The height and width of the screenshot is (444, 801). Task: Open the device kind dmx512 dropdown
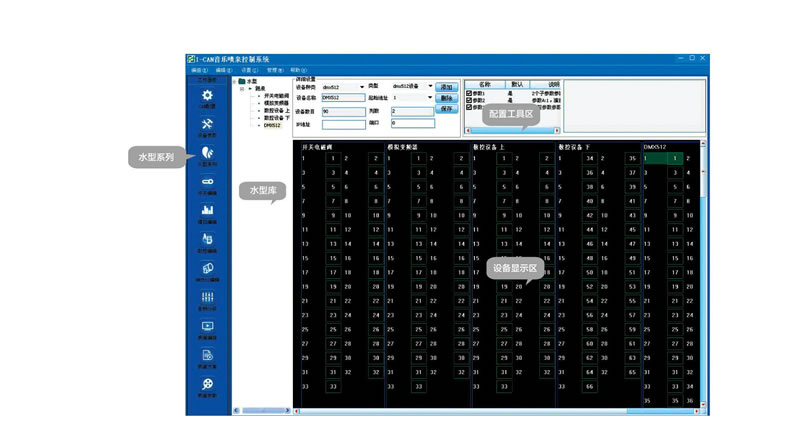coord(361,87)
